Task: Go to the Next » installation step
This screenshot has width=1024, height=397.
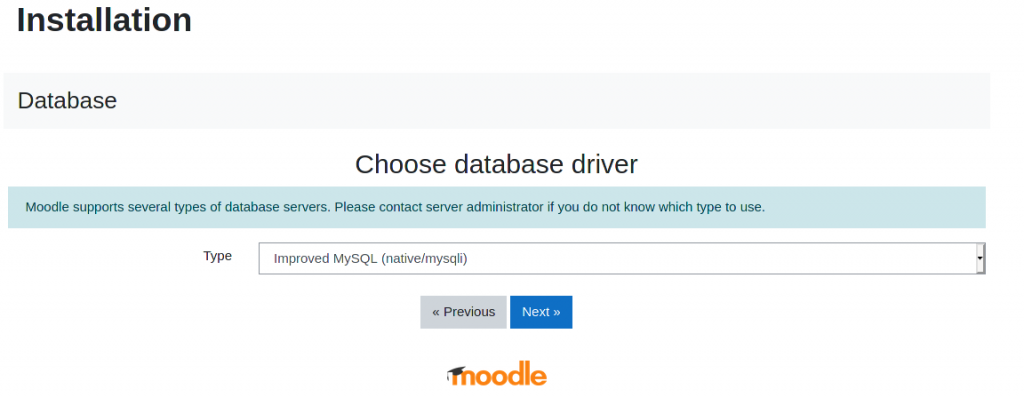Action: pos(541,312)
